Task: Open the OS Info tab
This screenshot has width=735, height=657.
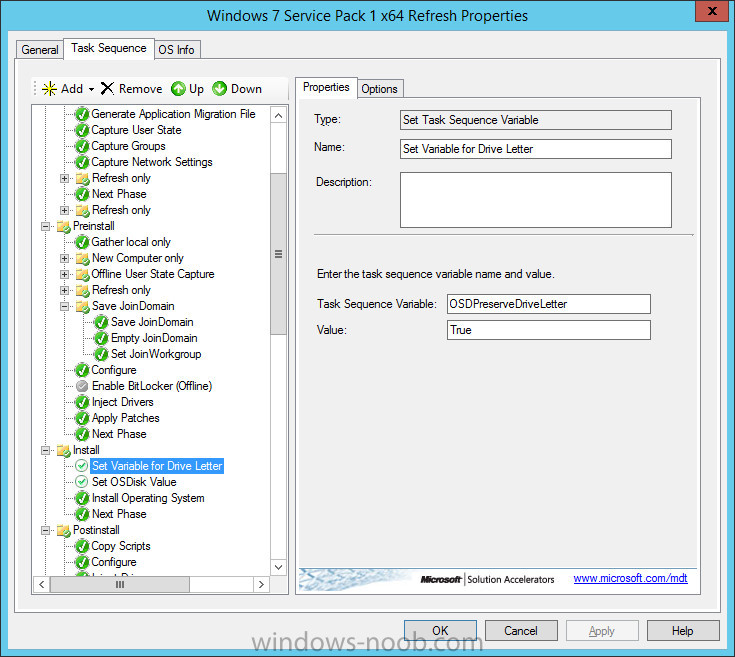Action: coord(176,50)
